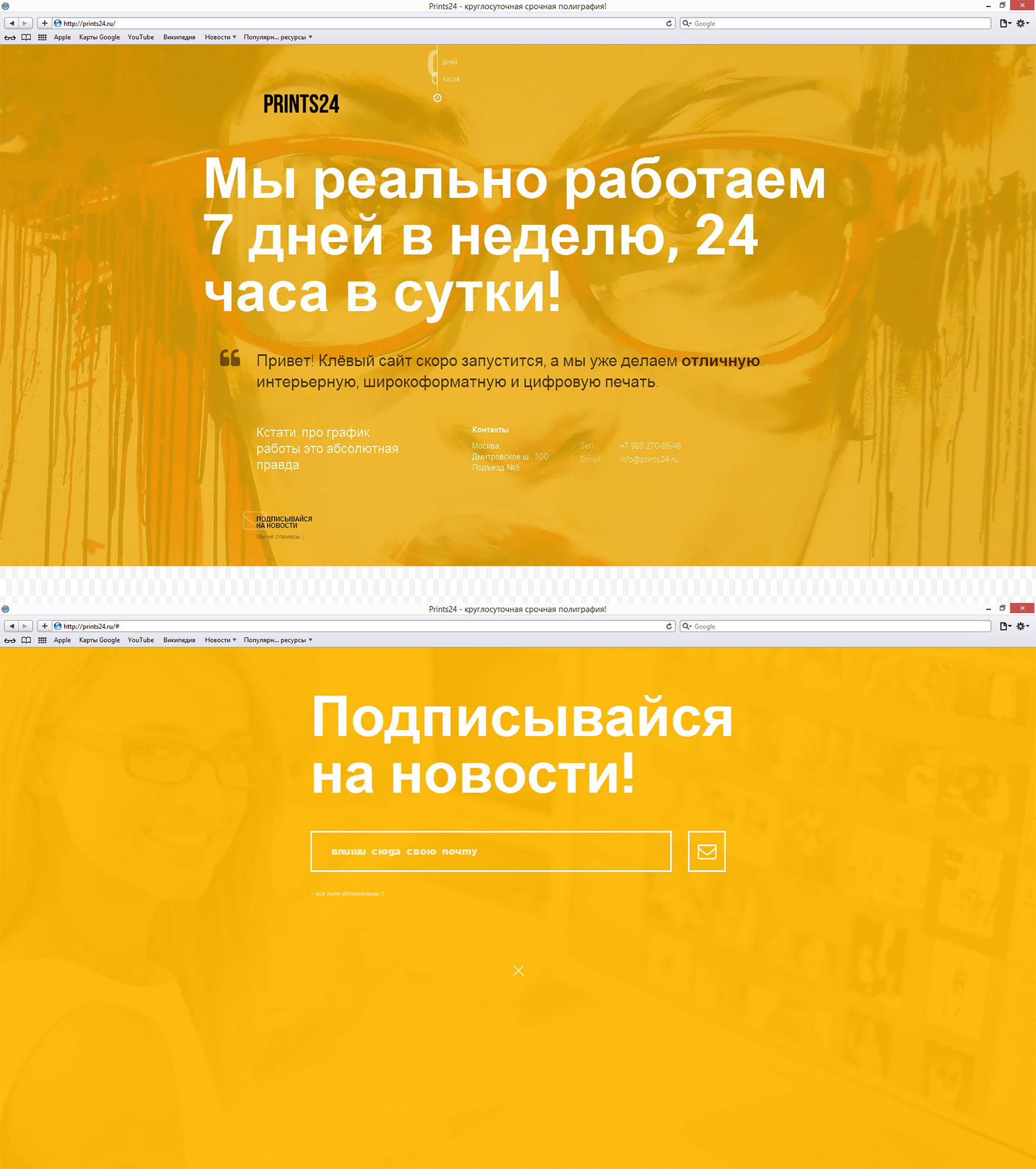The width and height of the screenshot is (1036, 1169).
Task: Open the page actions document icon
Action: pos(1002,23)
